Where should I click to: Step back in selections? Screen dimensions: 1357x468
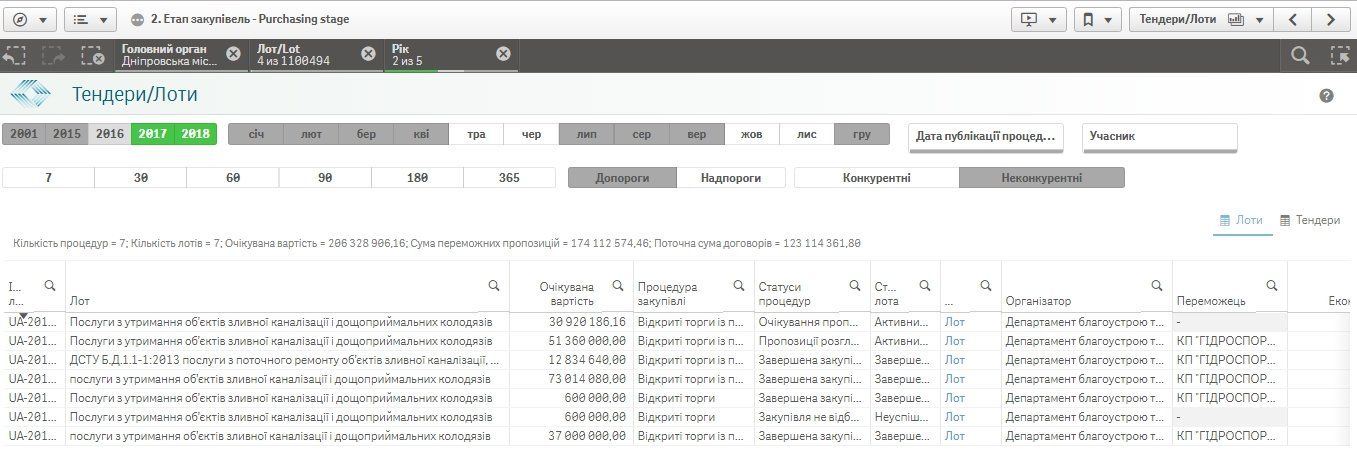tap(14, 55)
